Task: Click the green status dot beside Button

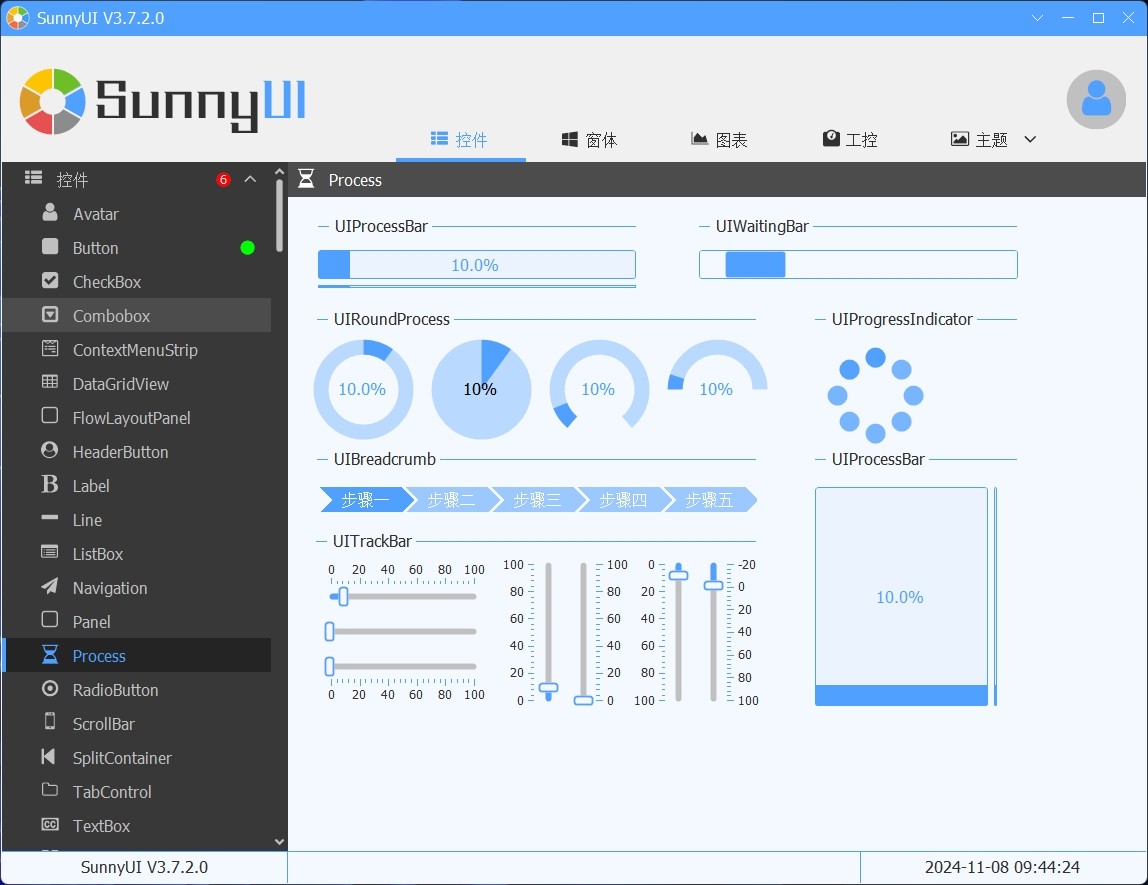Action: (247, 248)
